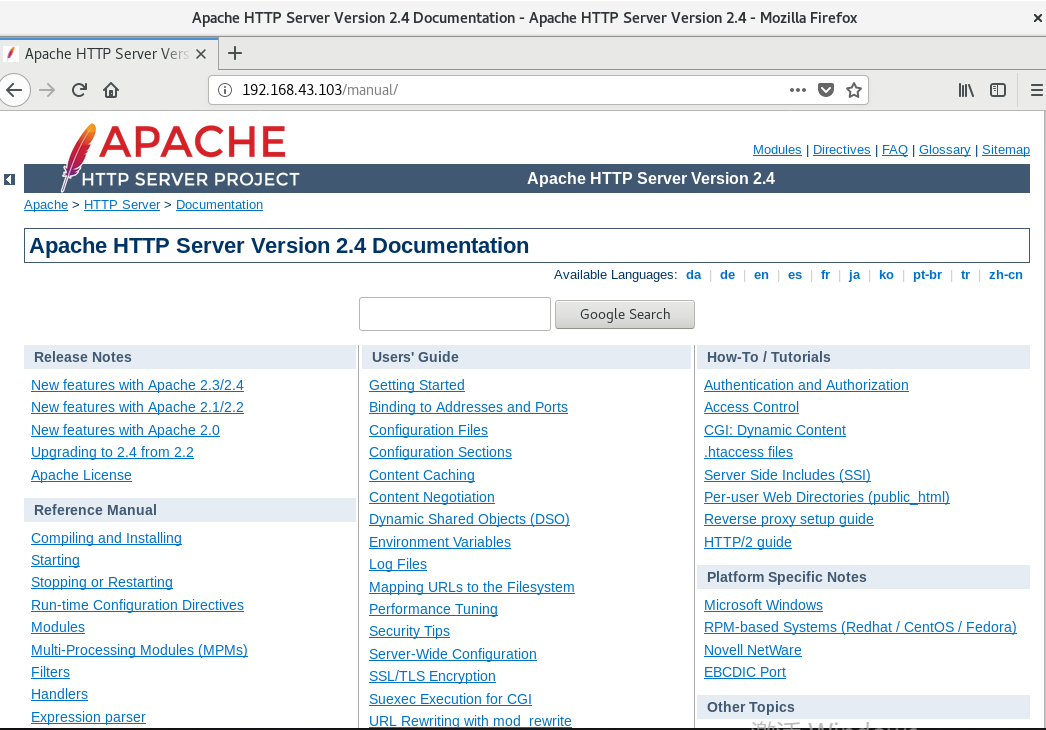Switch language to pt-br

(927, 275)
